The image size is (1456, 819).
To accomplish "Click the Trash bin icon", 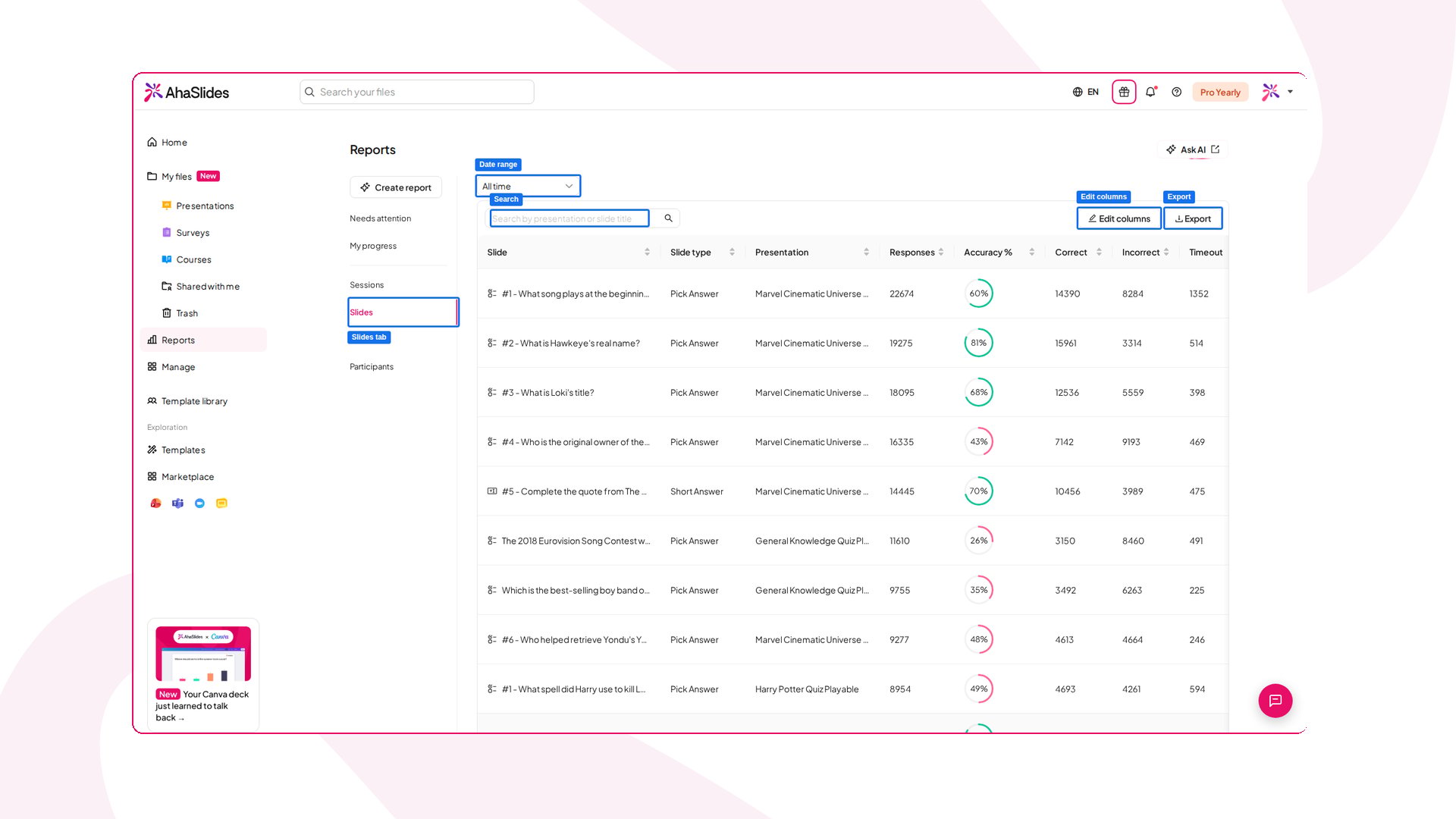I will pyautogui.click(x=166, y=313).
